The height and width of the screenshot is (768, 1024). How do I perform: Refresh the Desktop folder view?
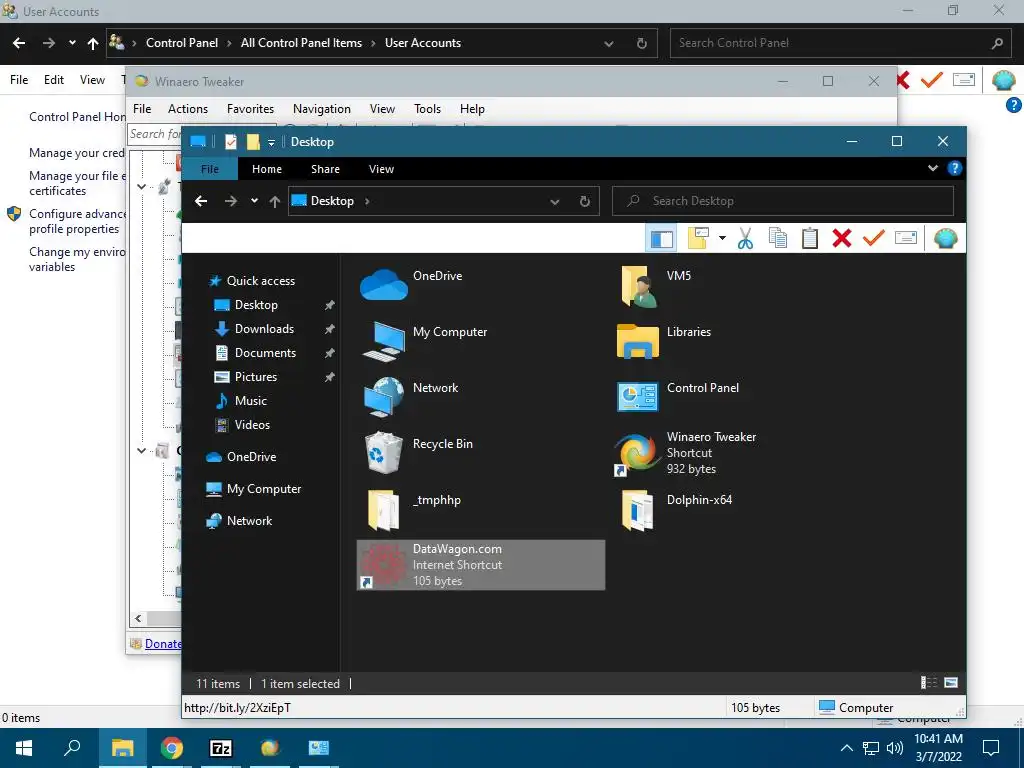(x=584, y=202)
